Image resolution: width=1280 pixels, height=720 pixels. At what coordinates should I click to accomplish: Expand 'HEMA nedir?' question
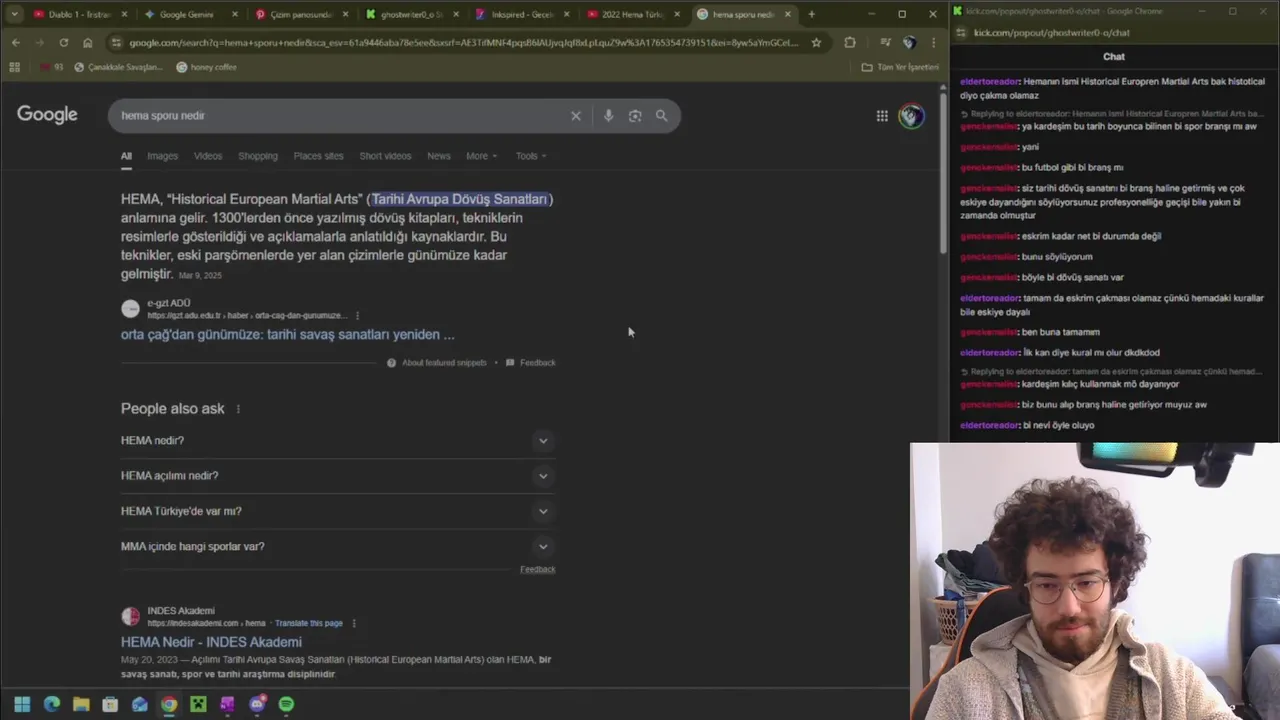338,440
